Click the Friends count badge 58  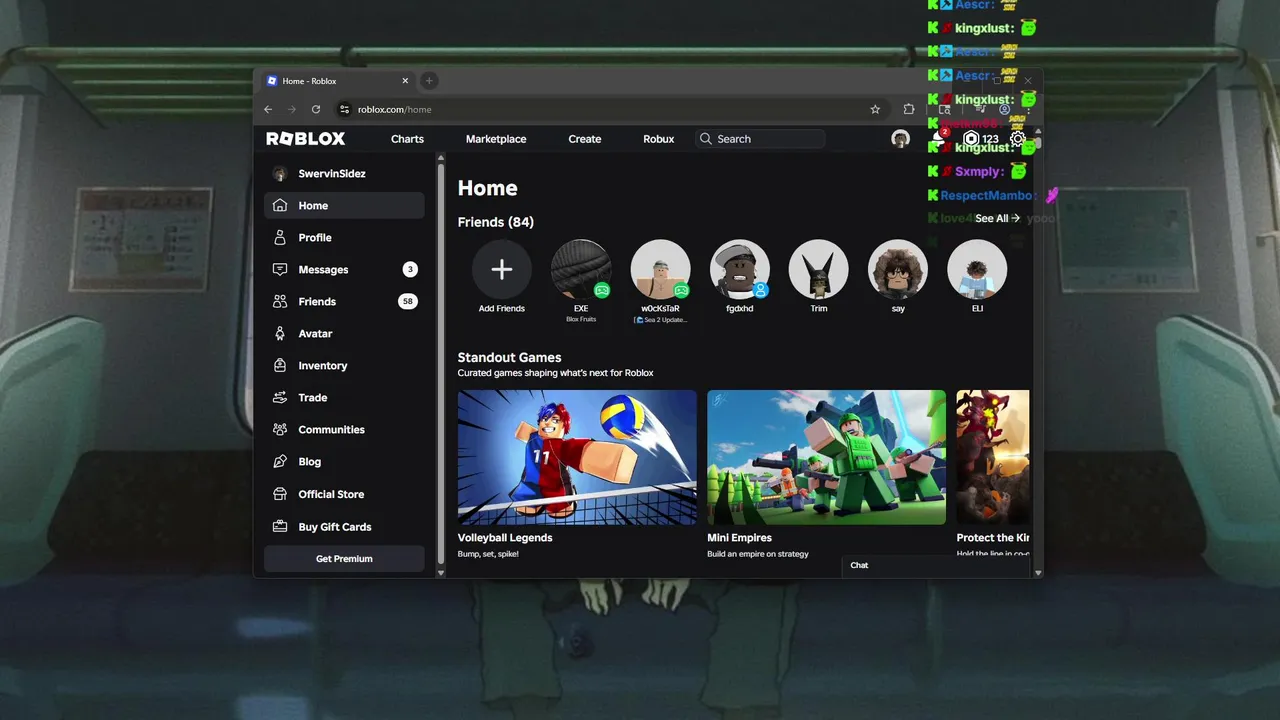(408, 301)
